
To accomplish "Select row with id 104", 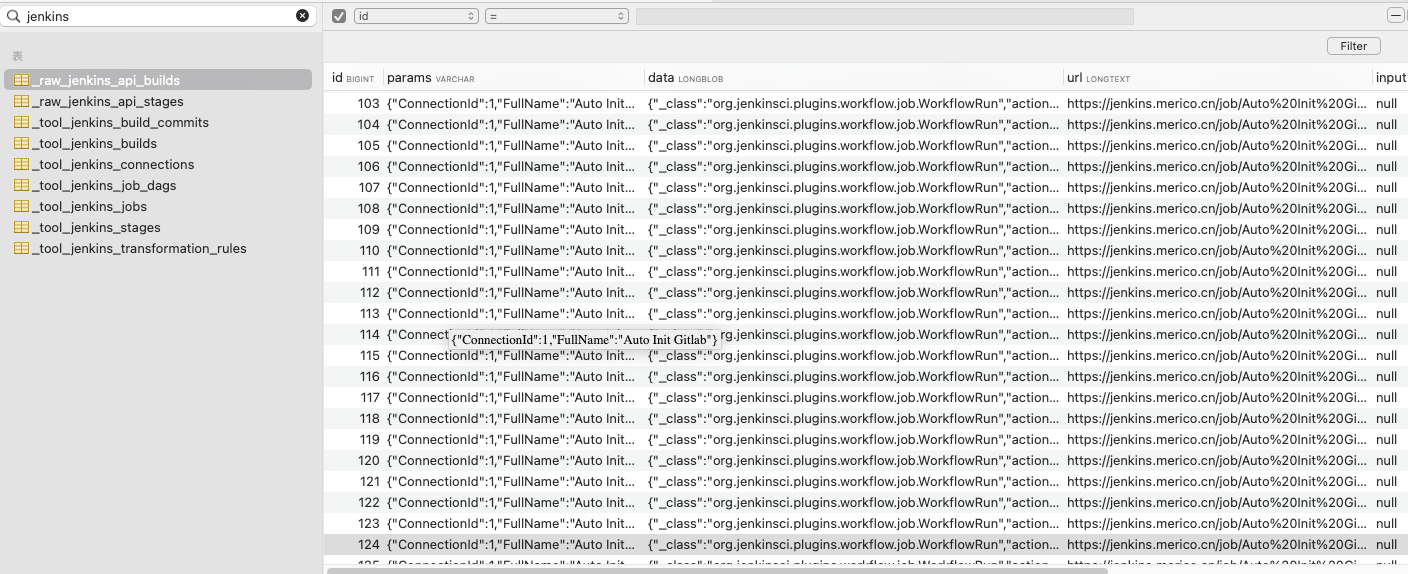I will 865,124.
